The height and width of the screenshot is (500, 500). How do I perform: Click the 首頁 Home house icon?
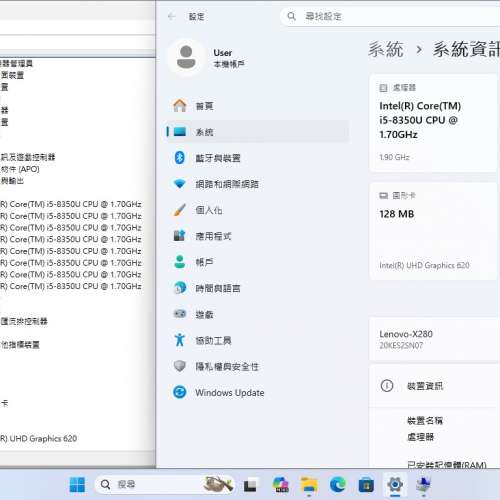[180, 106]
